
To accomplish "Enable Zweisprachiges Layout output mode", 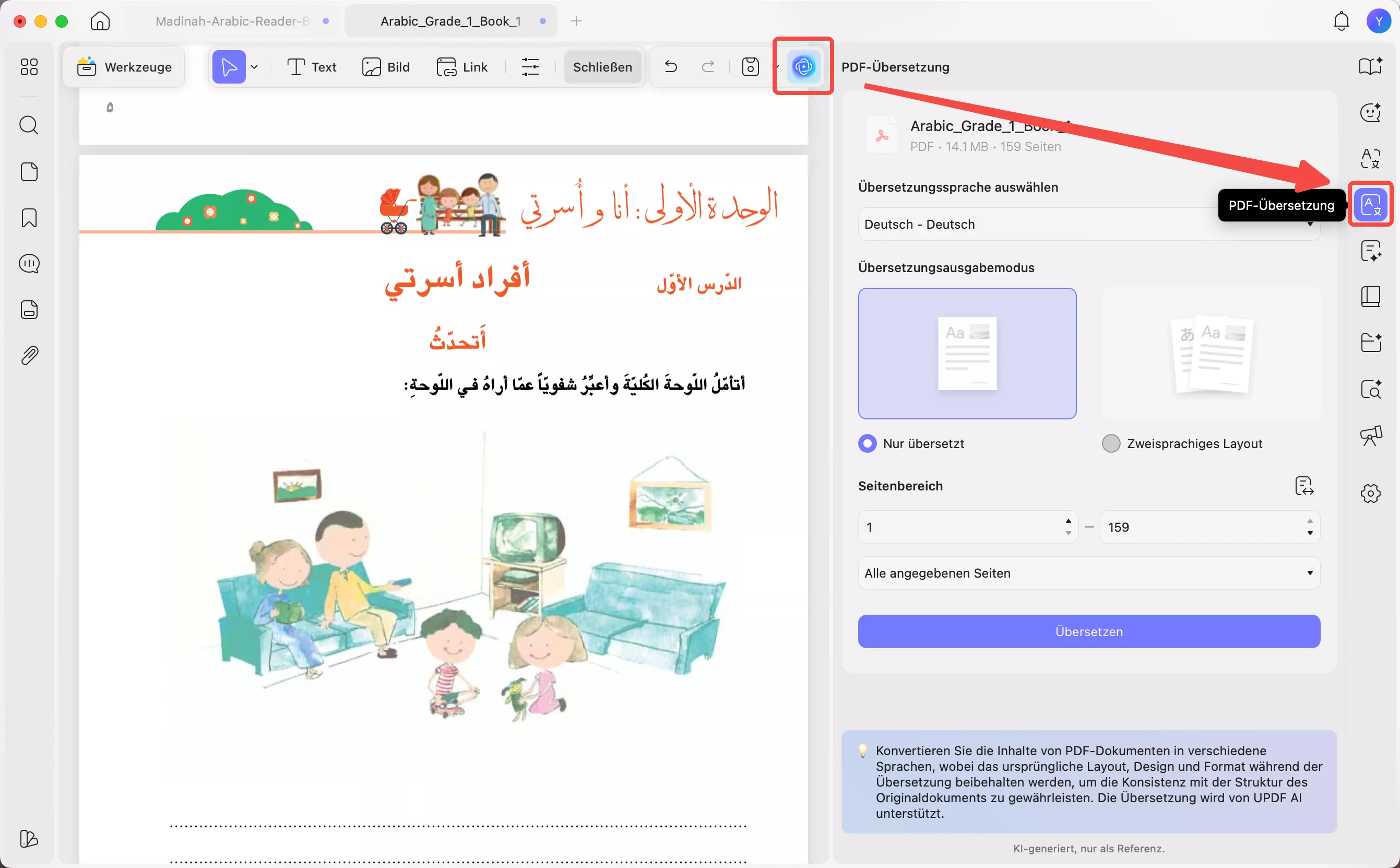I will pyautogui.click(x=1111, y=443).
